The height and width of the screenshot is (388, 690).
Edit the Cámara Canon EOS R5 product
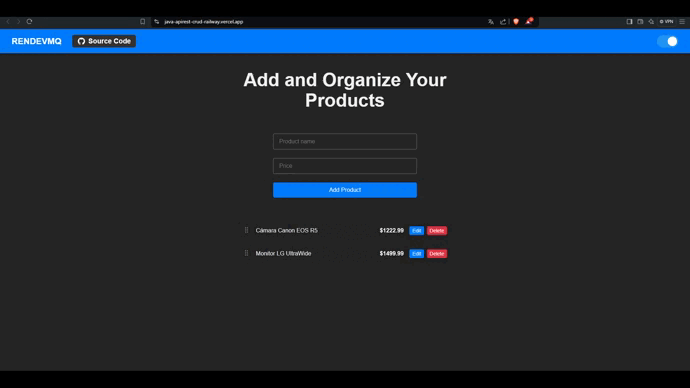coord(416,231)
